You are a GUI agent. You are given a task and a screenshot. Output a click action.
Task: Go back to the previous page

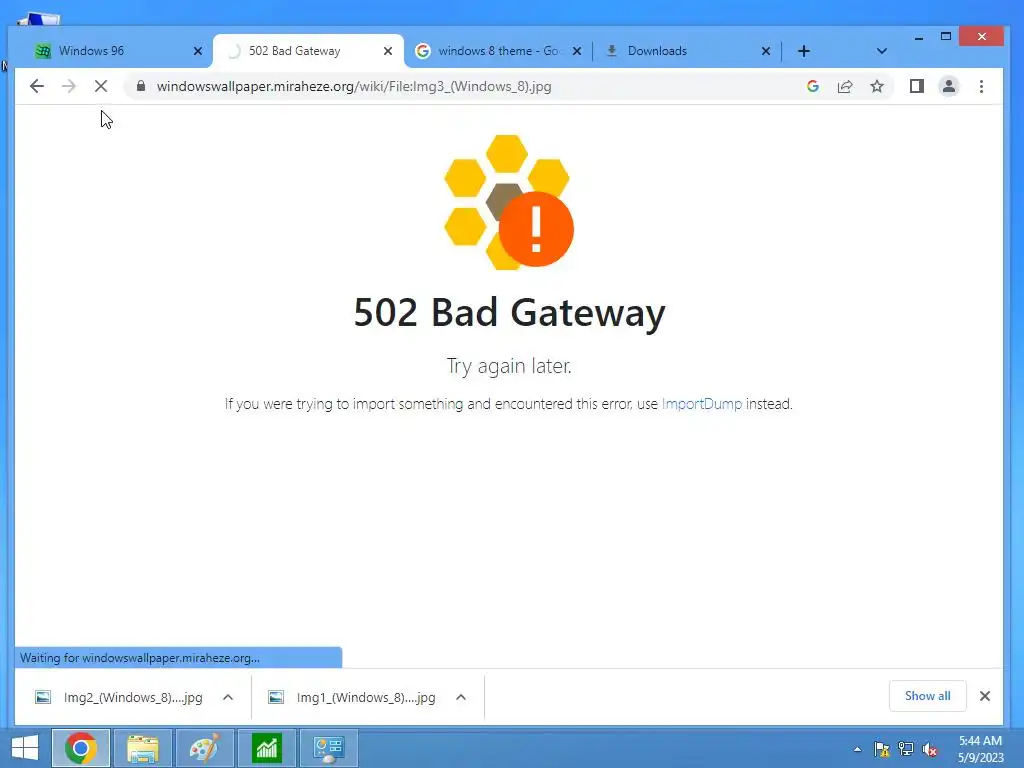point(37,86)
